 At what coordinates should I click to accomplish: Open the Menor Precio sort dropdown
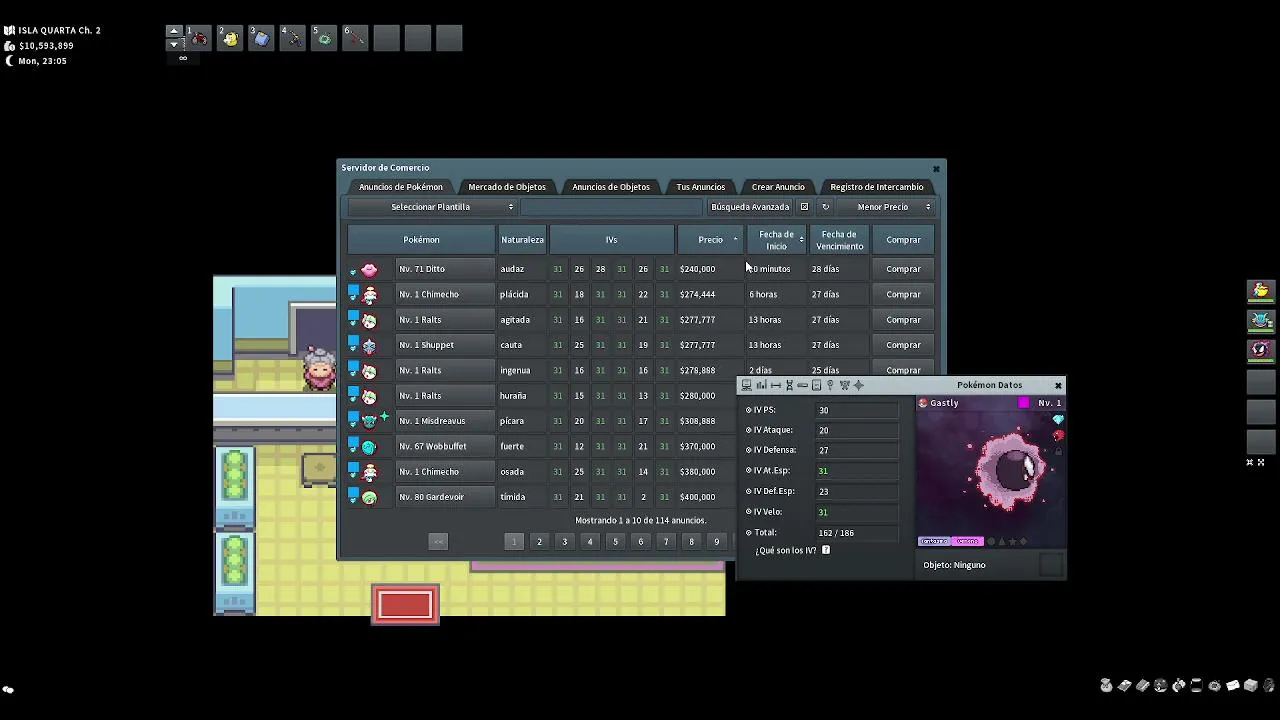888,207
